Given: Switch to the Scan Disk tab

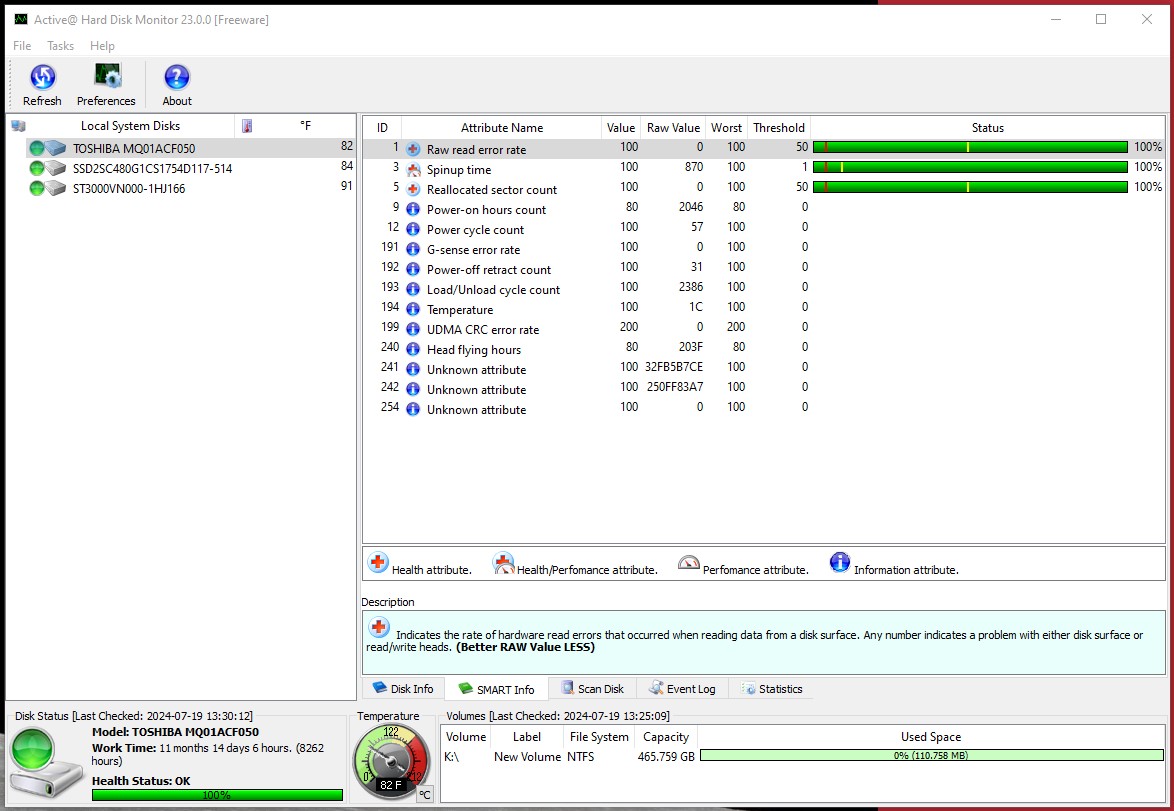Looking at the screenshot, I should click(592, 688).
